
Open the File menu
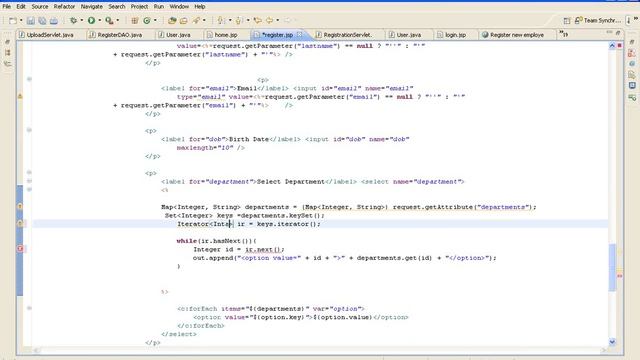(x=7, y=7)
